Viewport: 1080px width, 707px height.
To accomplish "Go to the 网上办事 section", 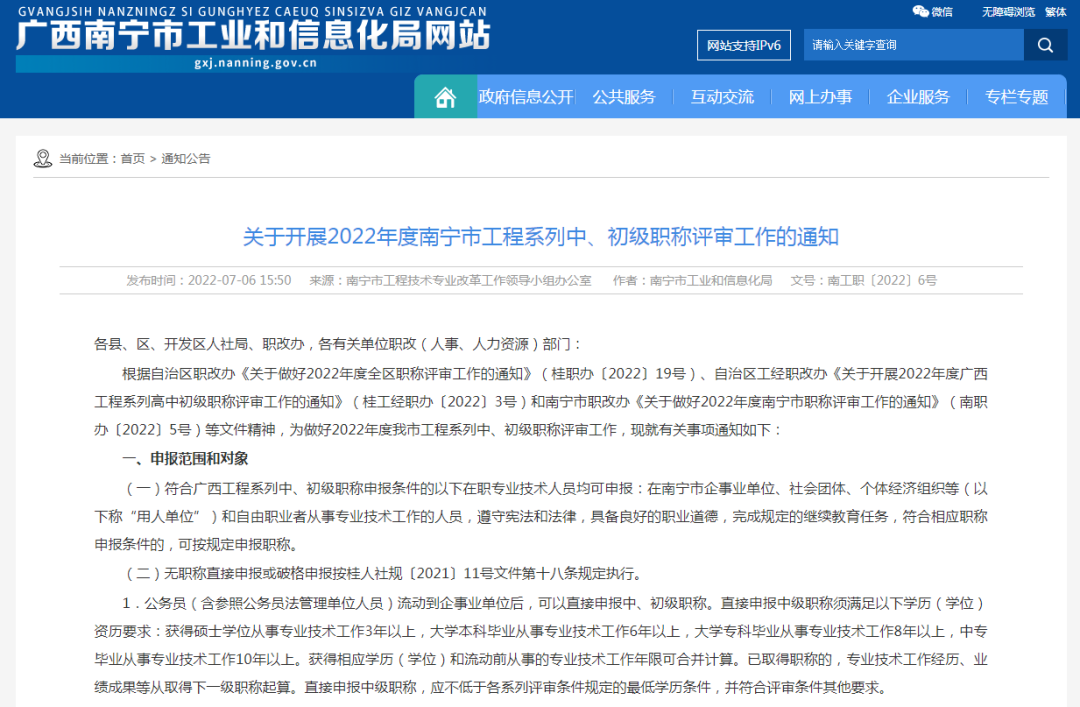I will (x=820, y=97).
